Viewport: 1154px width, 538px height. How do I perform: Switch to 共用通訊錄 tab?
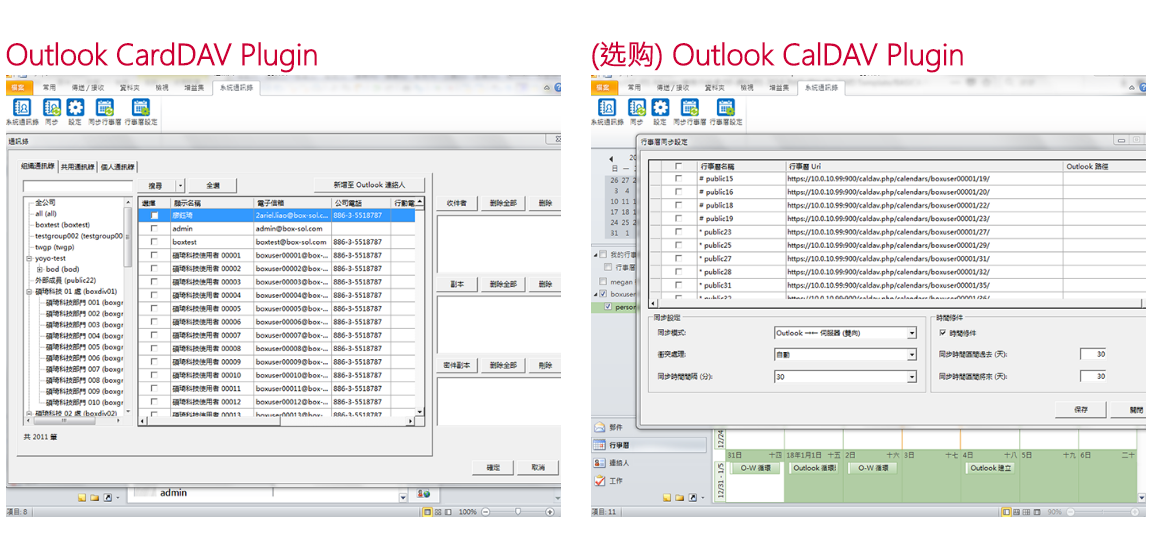[x=76, y=167]
